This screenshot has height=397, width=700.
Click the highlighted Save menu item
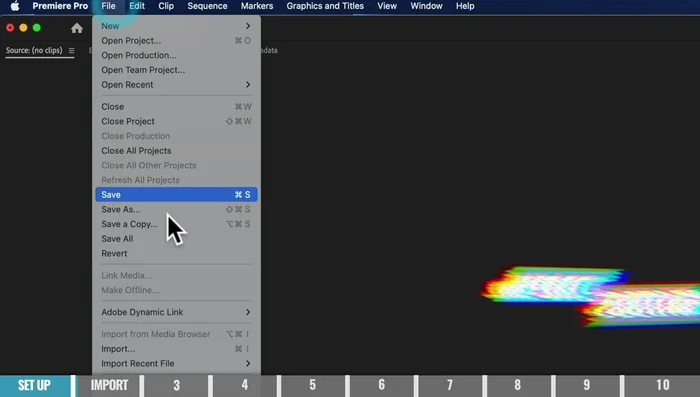176,195
